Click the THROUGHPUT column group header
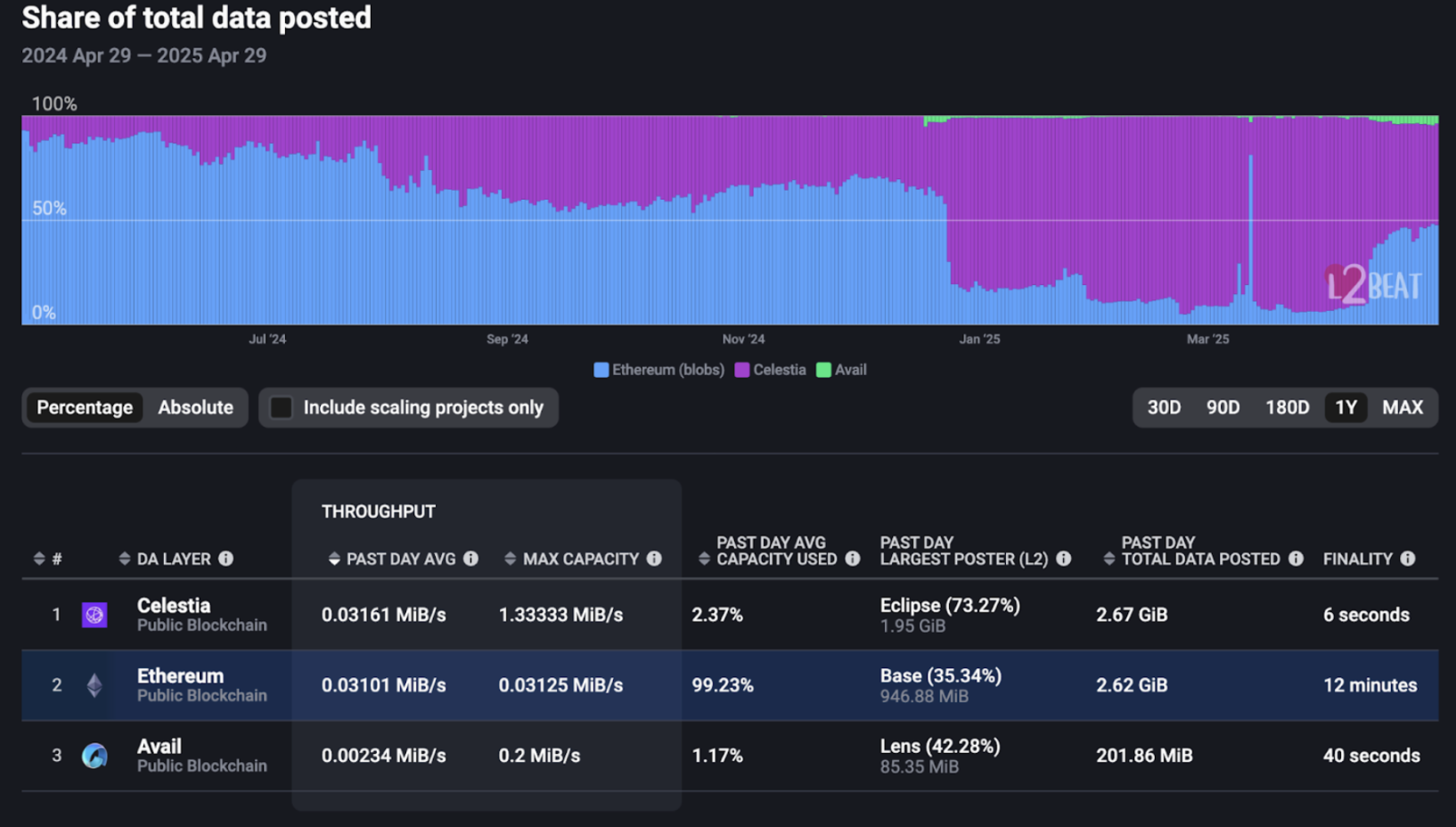This screenshot has height=827, width=1456. pos(379,512)
